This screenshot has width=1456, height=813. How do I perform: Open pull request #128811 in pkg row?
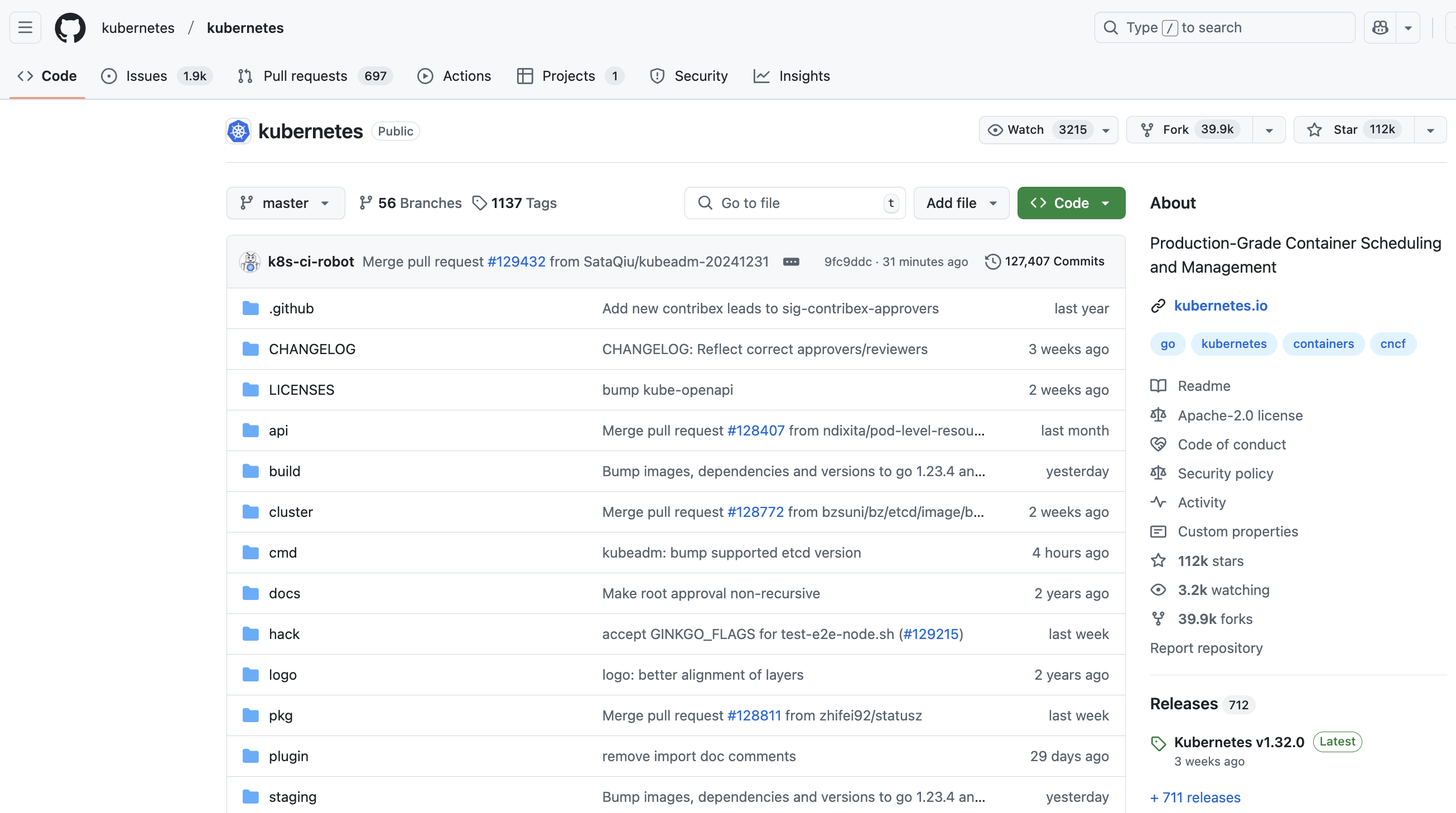tap(754, 715)
